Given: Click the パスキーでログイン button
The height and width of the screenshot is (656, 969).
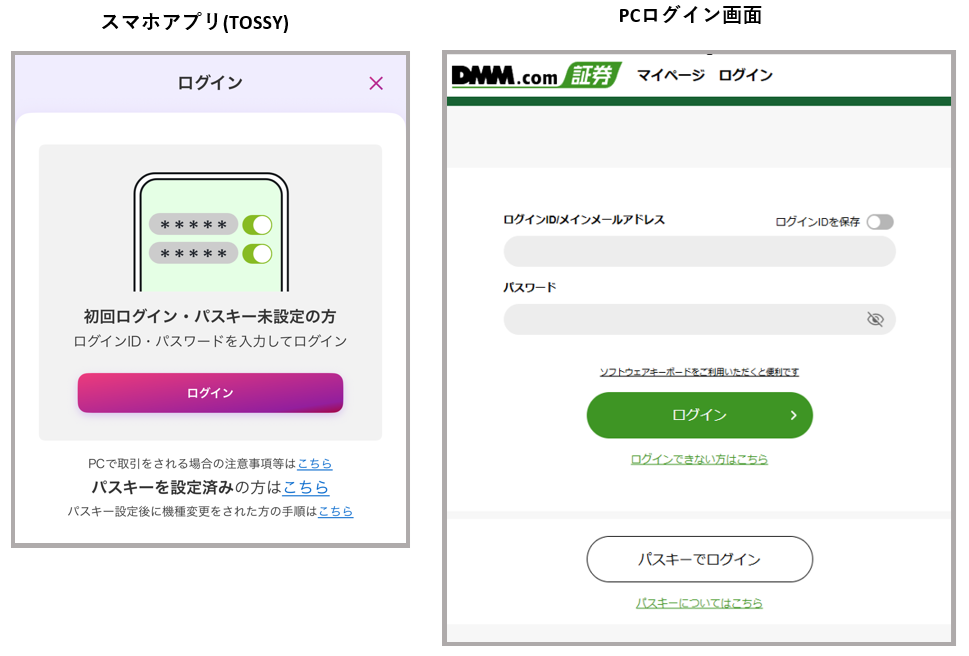Looking at the screenshot, I should tap(699, 559).
